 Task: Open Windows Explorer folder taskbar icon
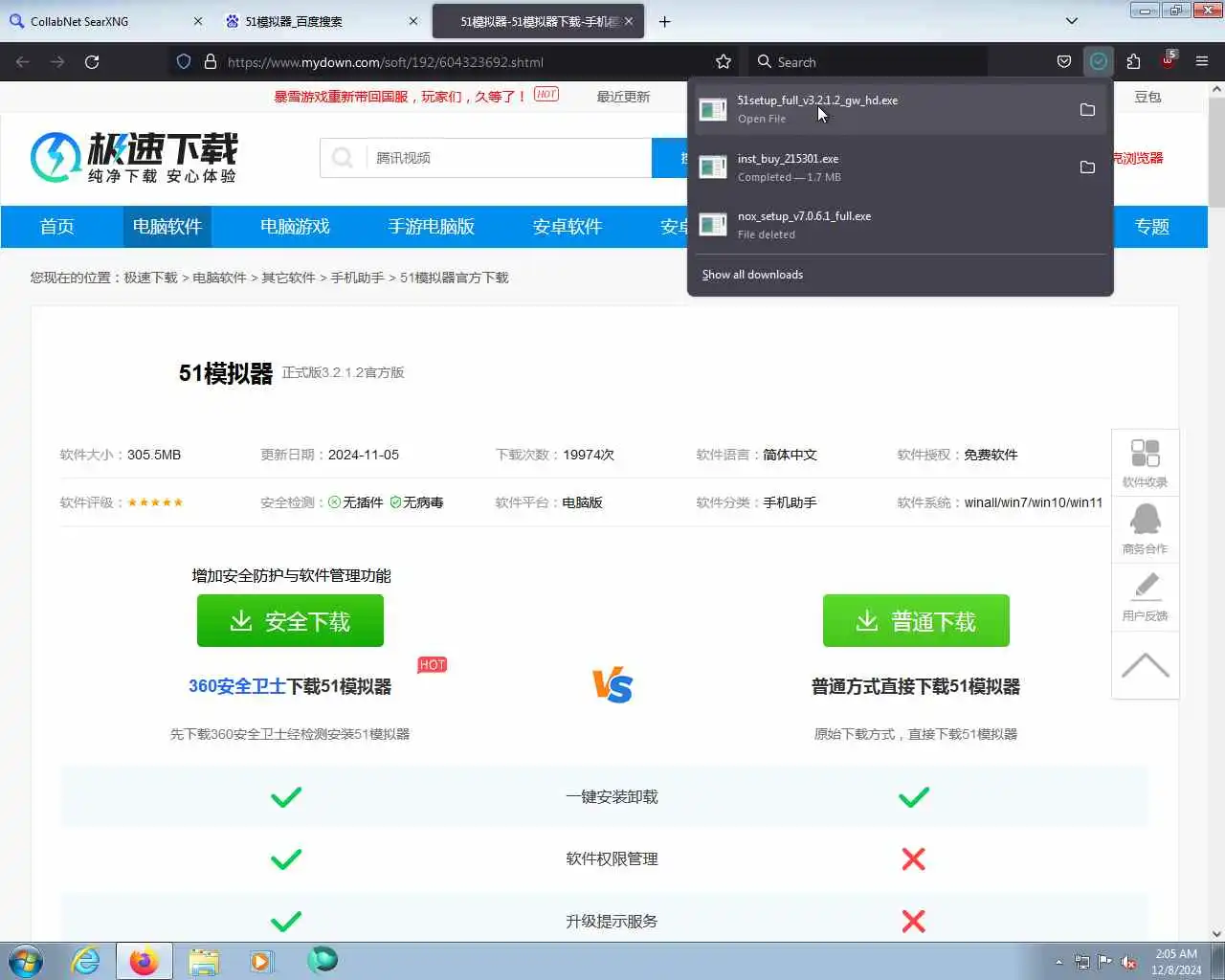point(204,961)
